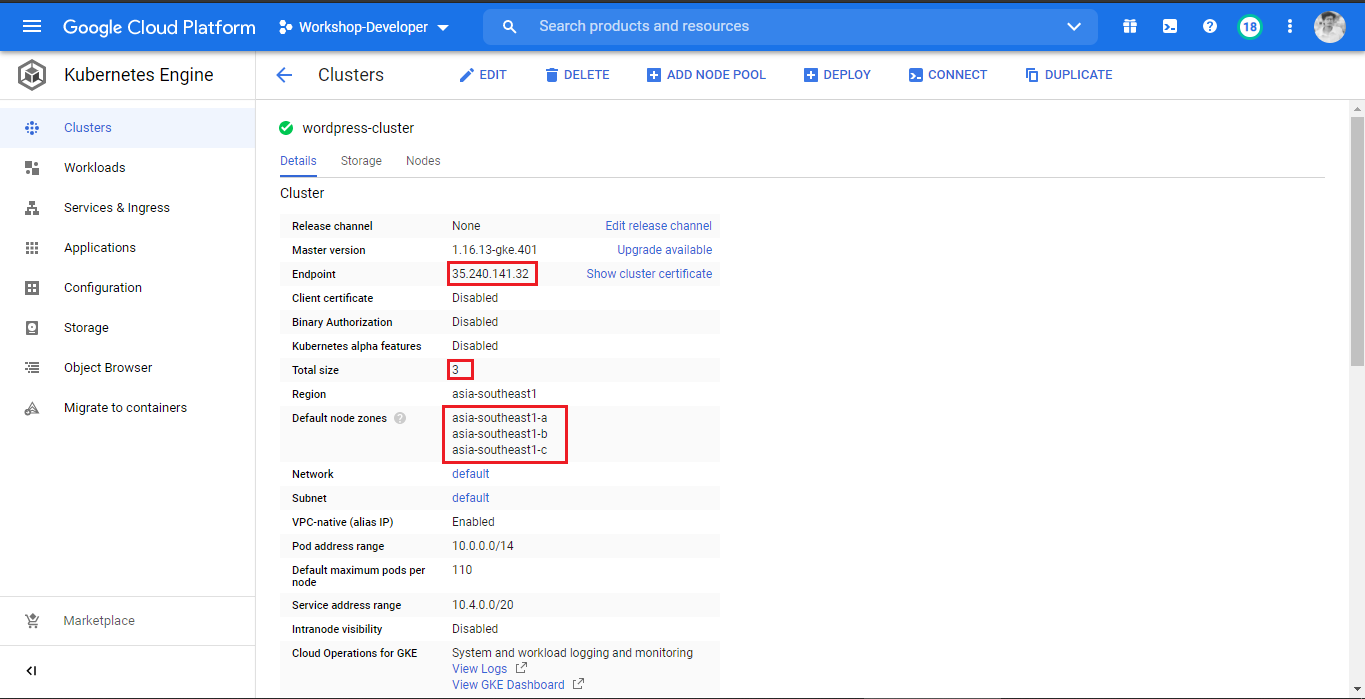The width and height of the screenshot is (1365, 699).
Task: Click the Add Node Pool button
Action: coord(706,75)
